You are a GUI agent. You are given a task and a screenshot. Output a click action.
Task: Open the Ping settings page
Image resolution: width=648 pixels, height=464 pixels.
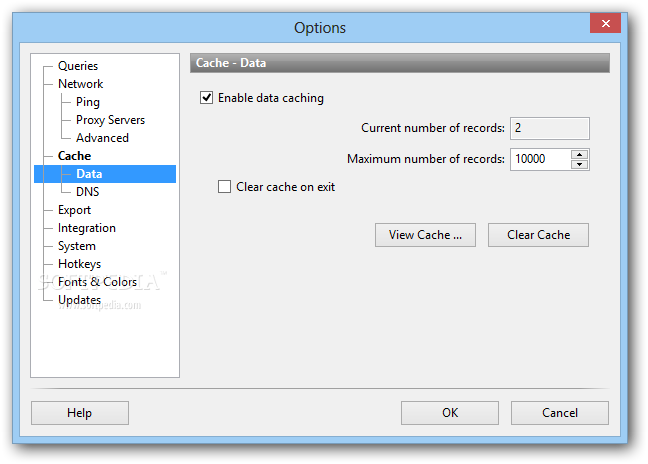point(88,102)
